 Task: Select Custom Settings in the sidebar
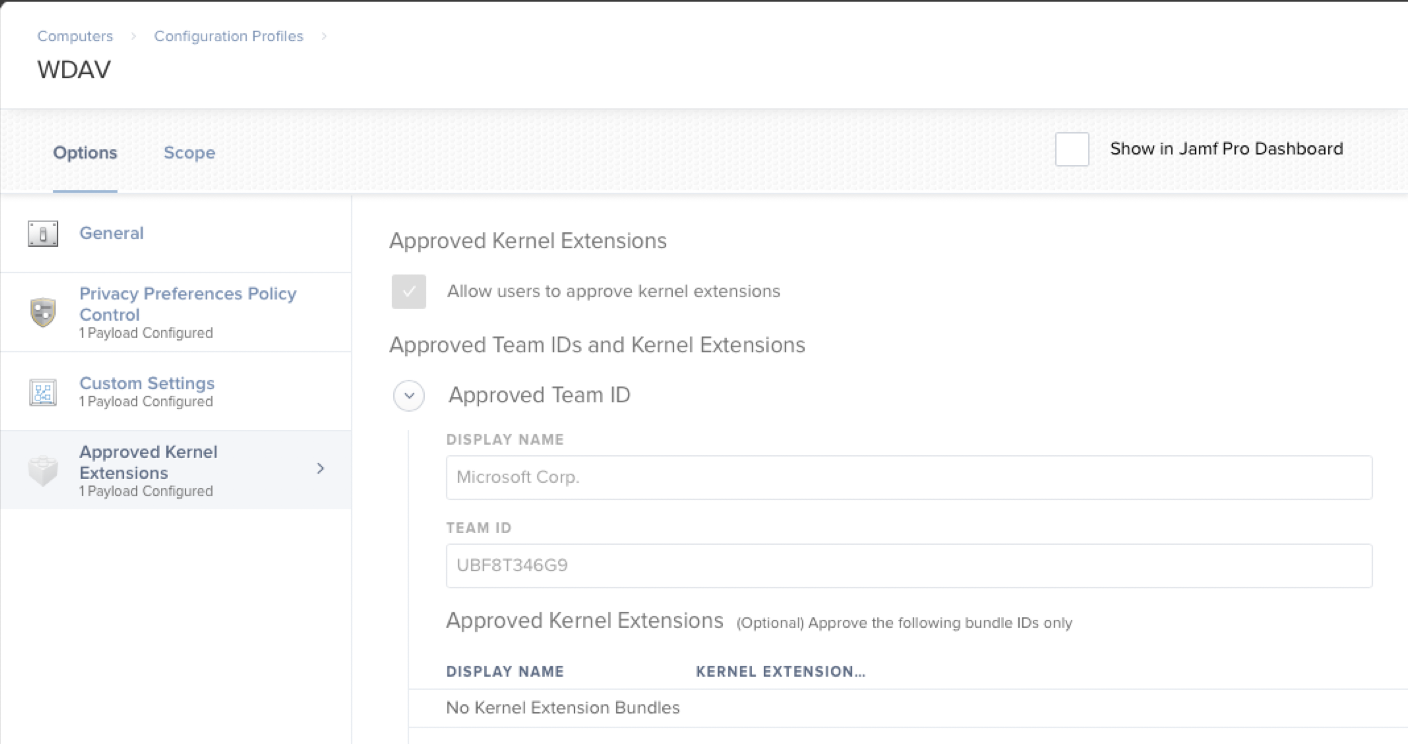coord(147,384)
